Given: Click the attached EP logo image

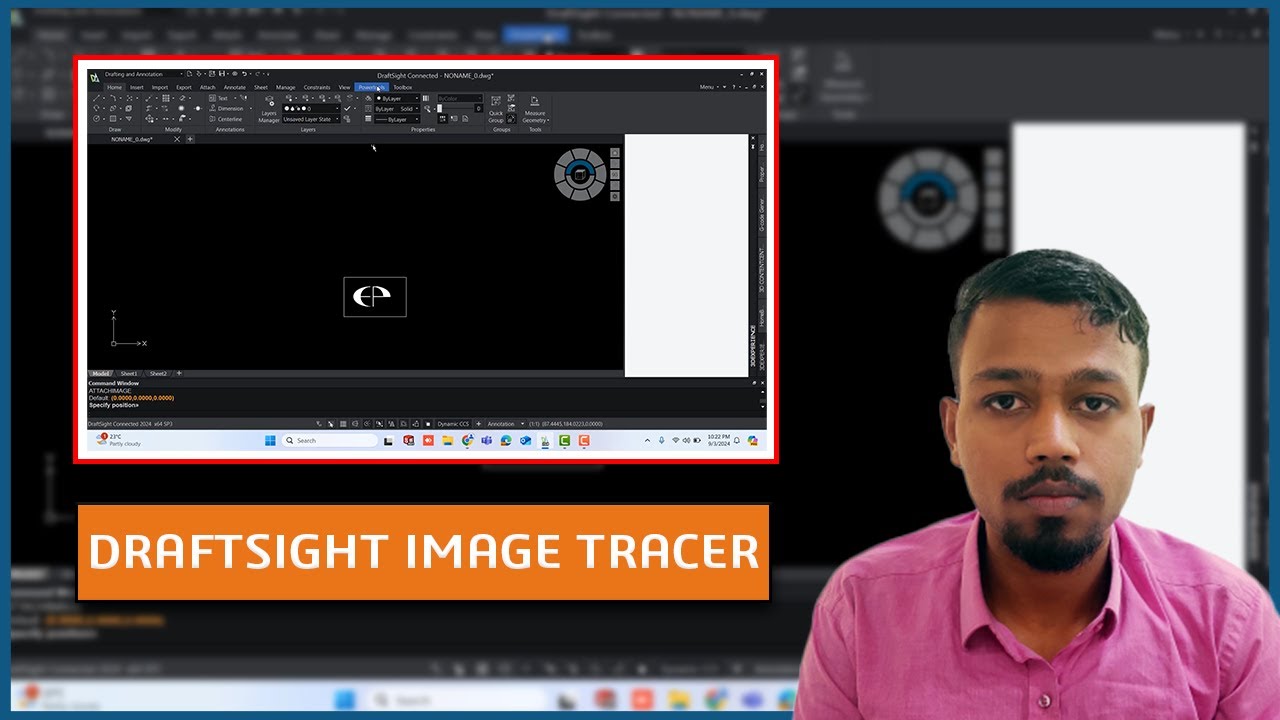Looking at the screenshot, I should tap(375, 297).
